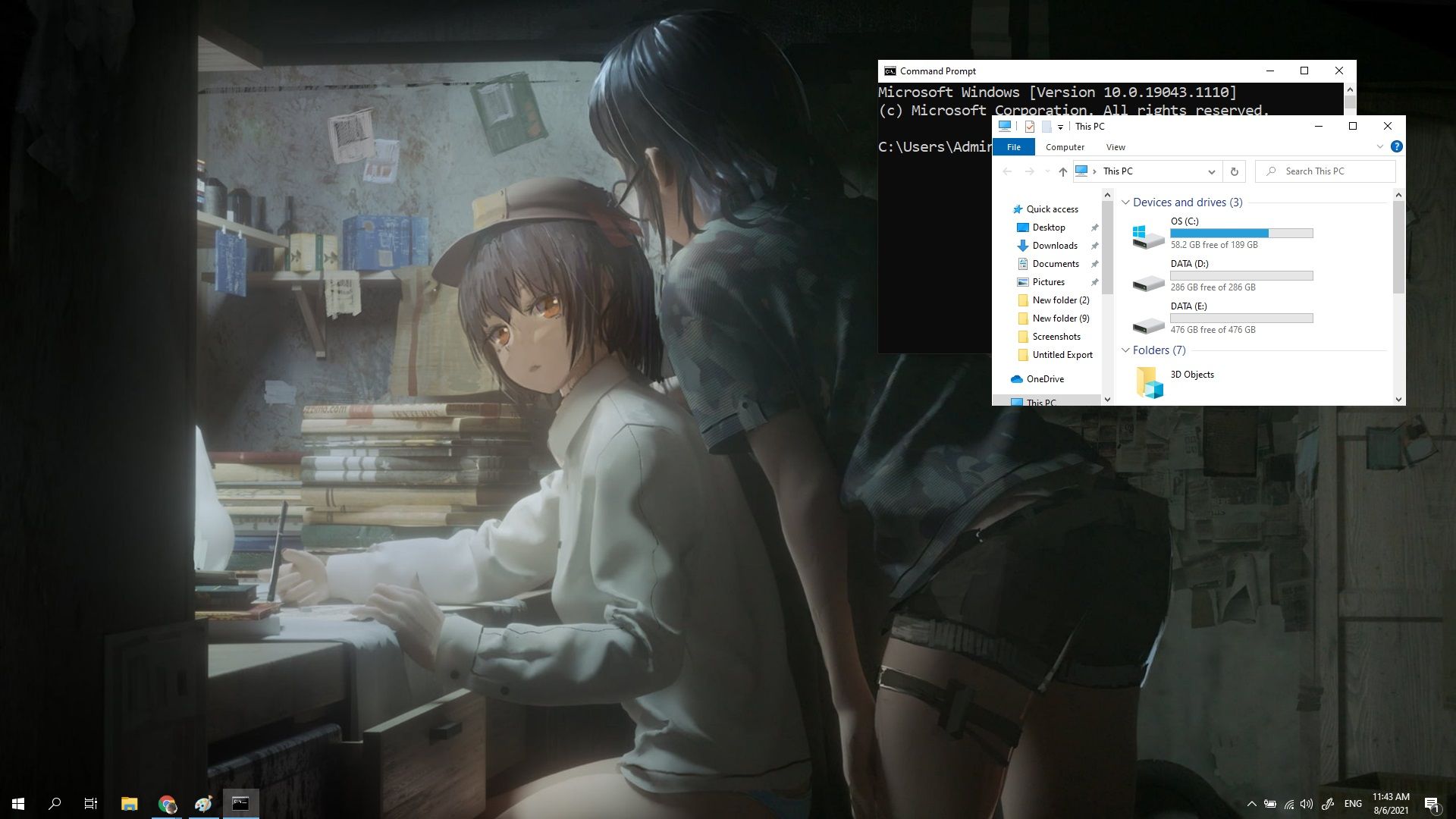Open the Computer menu item

pyautogui.click(x=1065, y=147)
